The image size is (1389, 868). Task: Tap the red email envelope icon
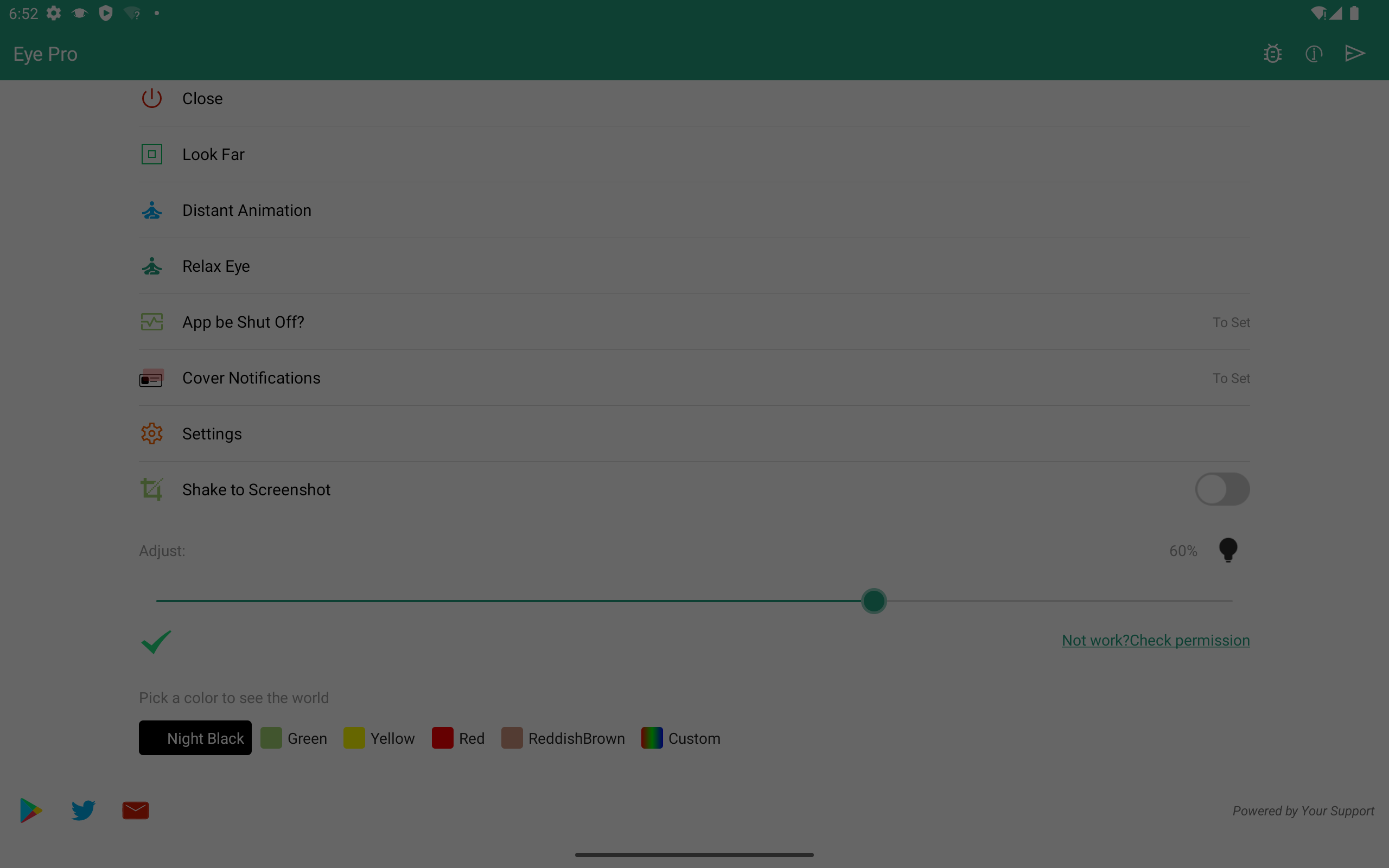tap(136, 810)
